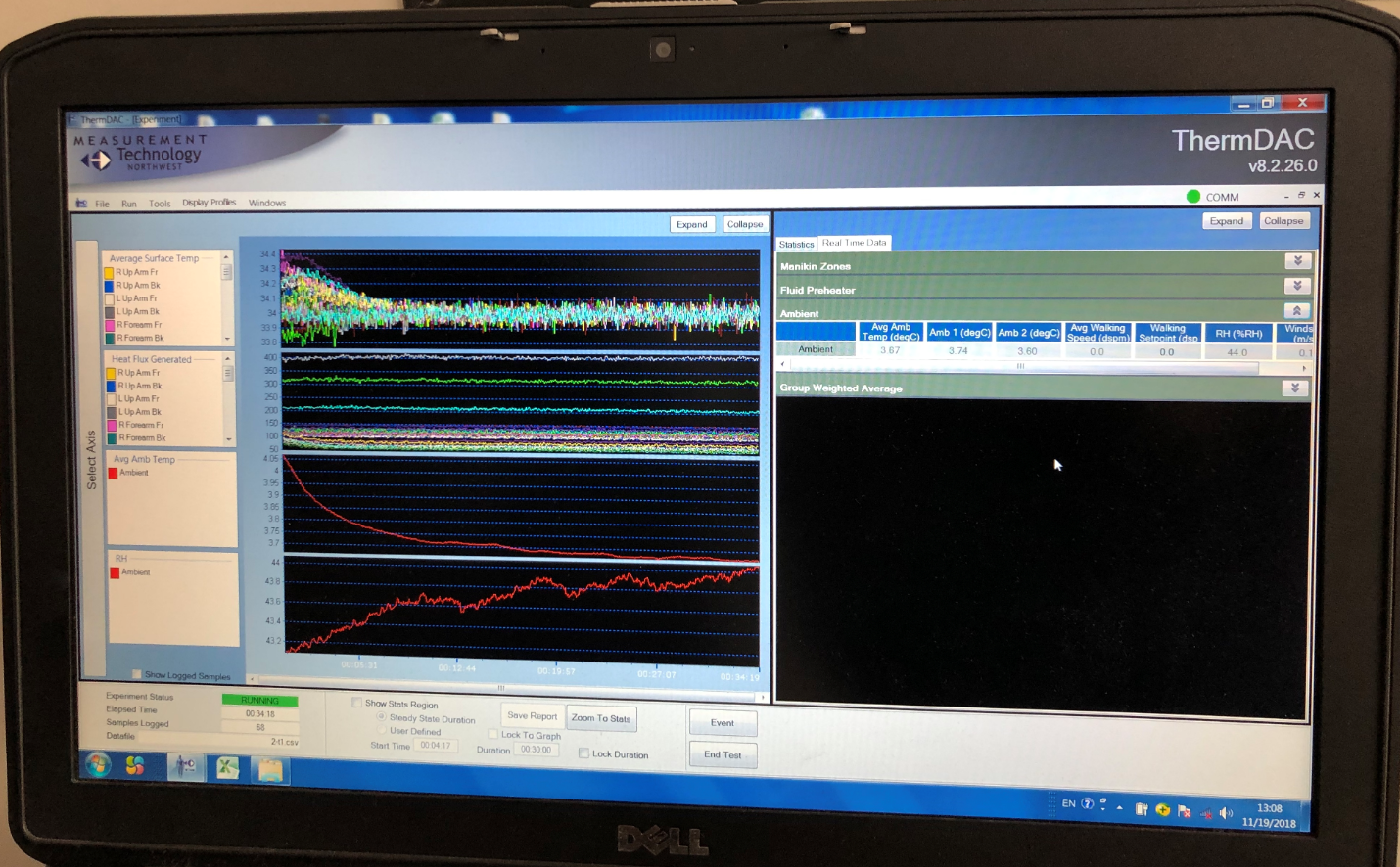This screenshot has width=1400, height=867.
Task: Click R Up Arm Fr swatch, Average Surface Temp
Action: 110,272
